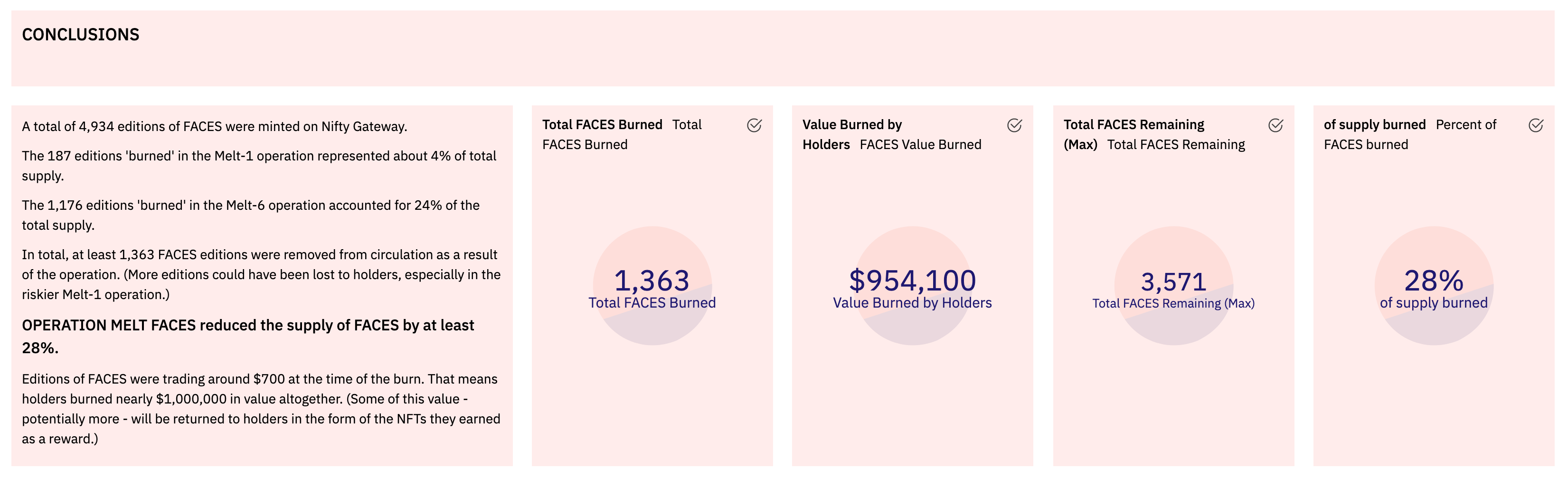Click the 1,363 counter value
Viewport: 1568px width, 488px height.
click(652, 281)
